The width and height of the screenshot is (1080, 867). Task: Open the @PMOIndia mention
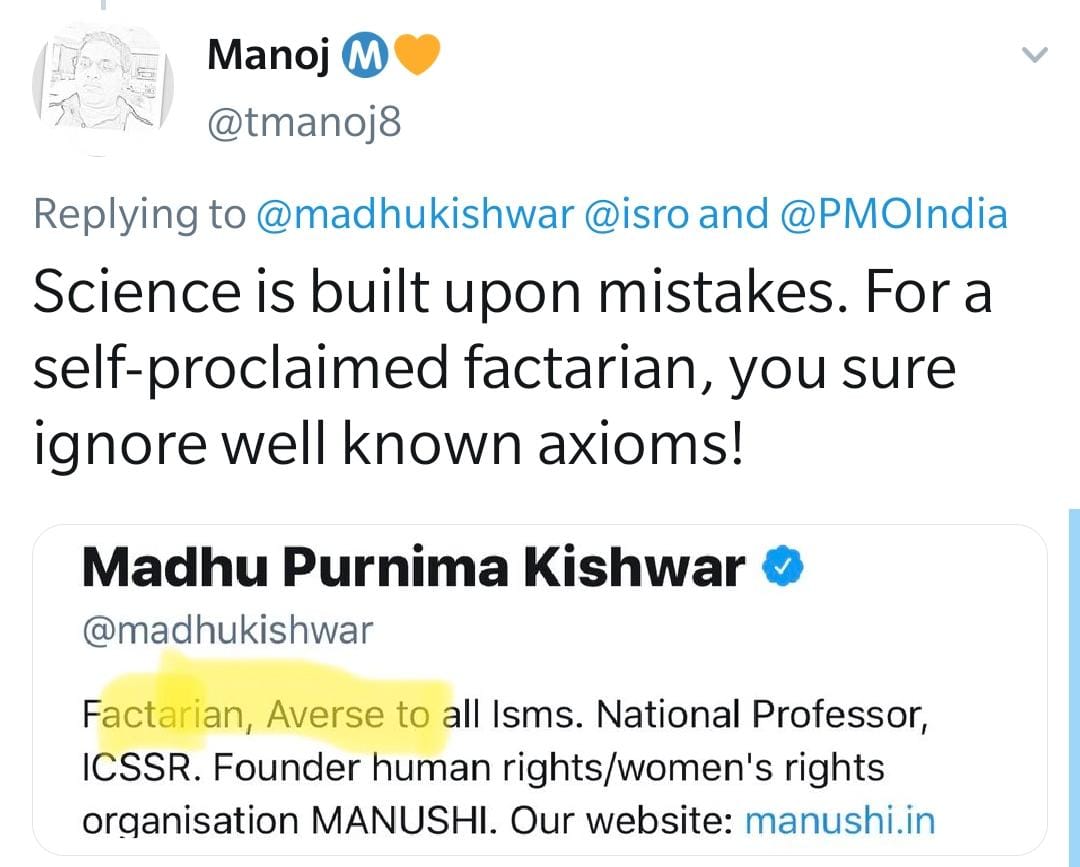tap(892, 214)
